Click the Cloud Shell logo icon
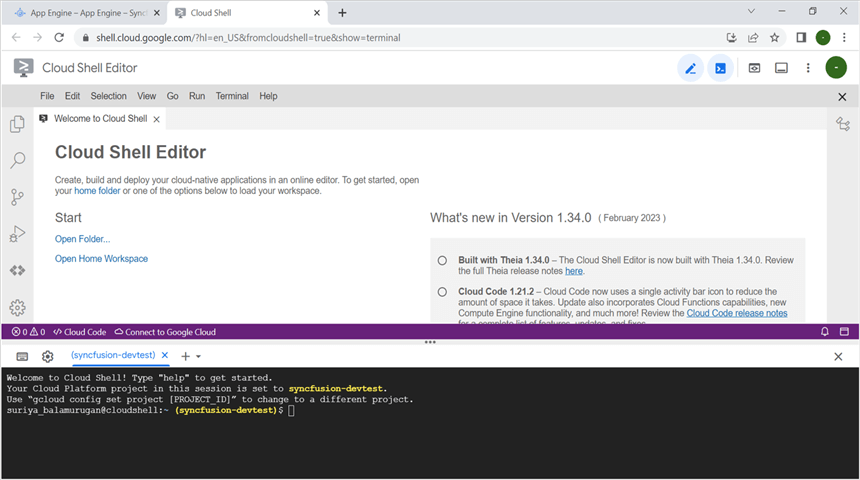This screenshot has width=860, height=480. [x=23, y=68]
